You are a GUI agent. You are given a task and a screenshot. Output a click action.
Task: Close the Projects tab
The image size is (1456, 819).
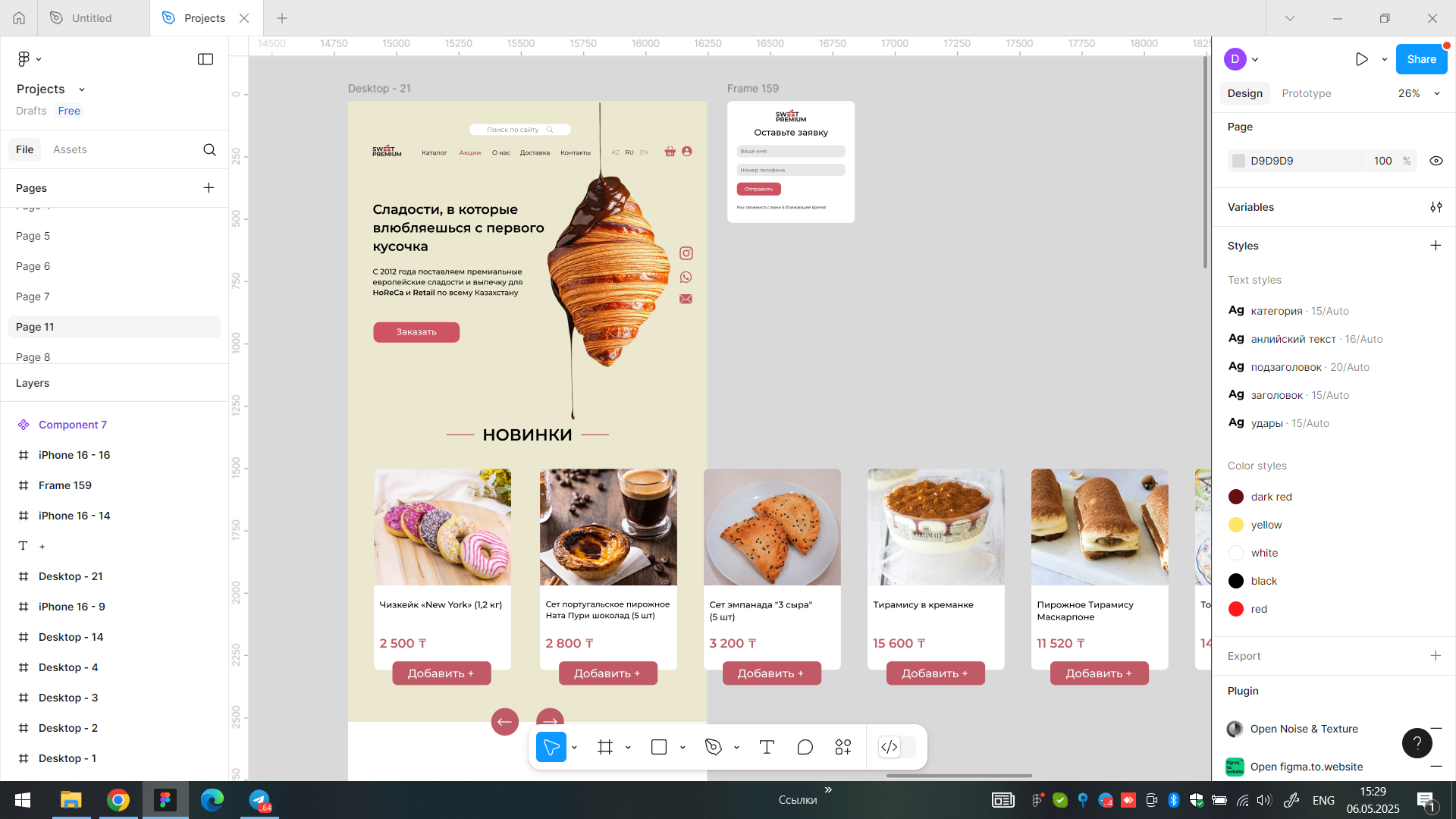coord(244,18)
